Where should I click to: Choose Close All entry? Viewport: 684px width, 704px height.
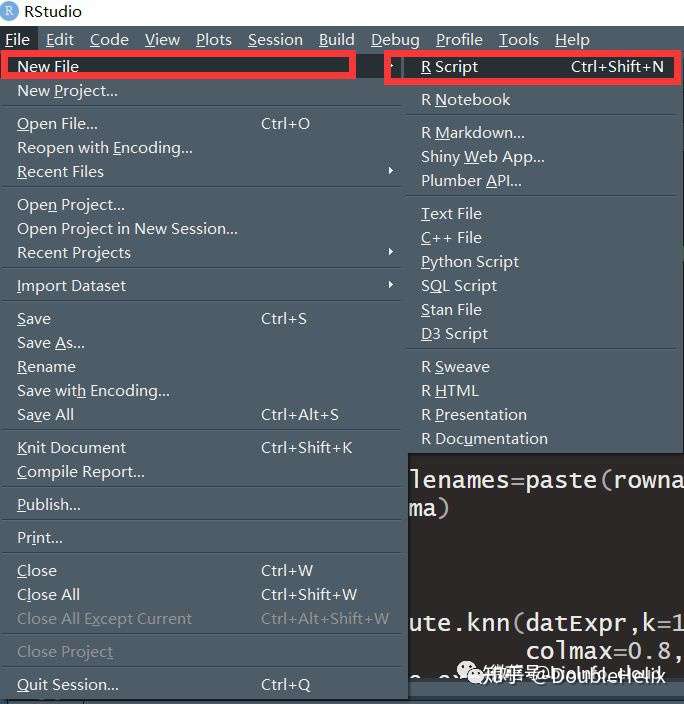[202, 594]
